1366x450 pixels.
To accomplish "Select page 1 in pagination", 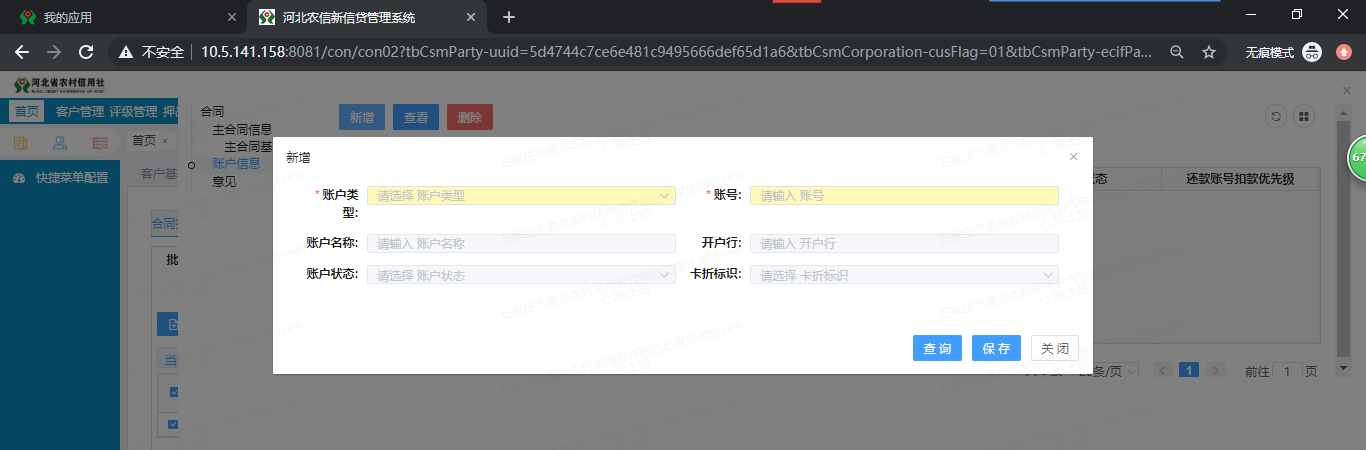I will 1189,371.
